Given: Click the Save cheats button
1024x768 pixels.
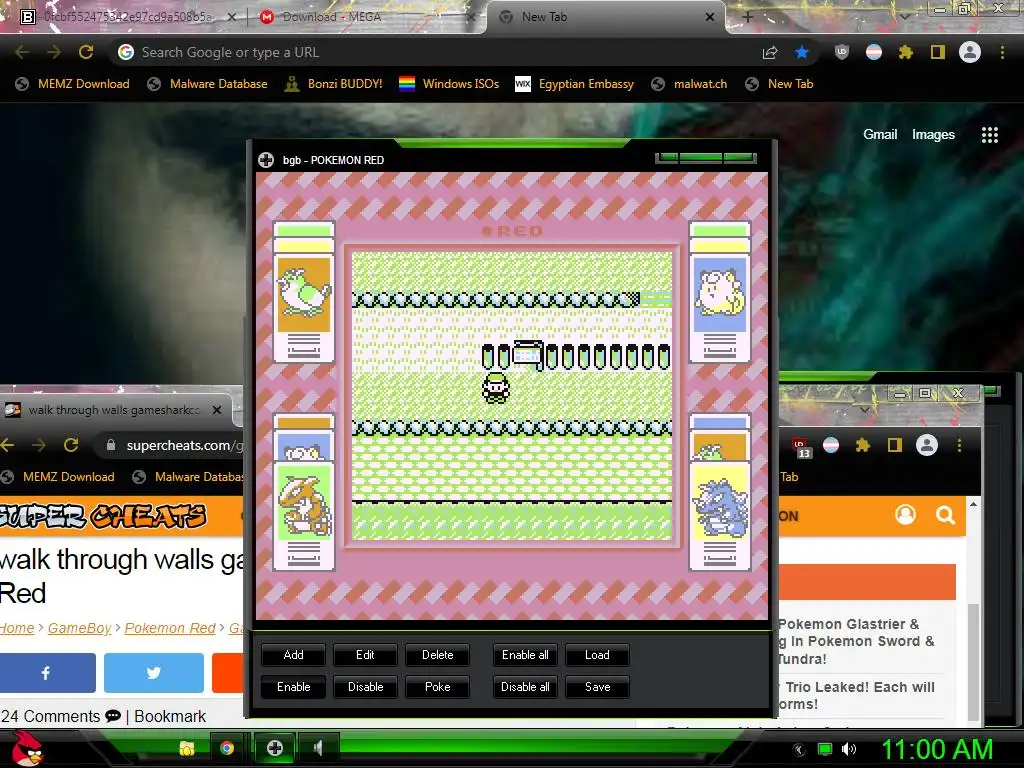Looking at the screenshot, I should pyautogui.click(x=597, y=687).
